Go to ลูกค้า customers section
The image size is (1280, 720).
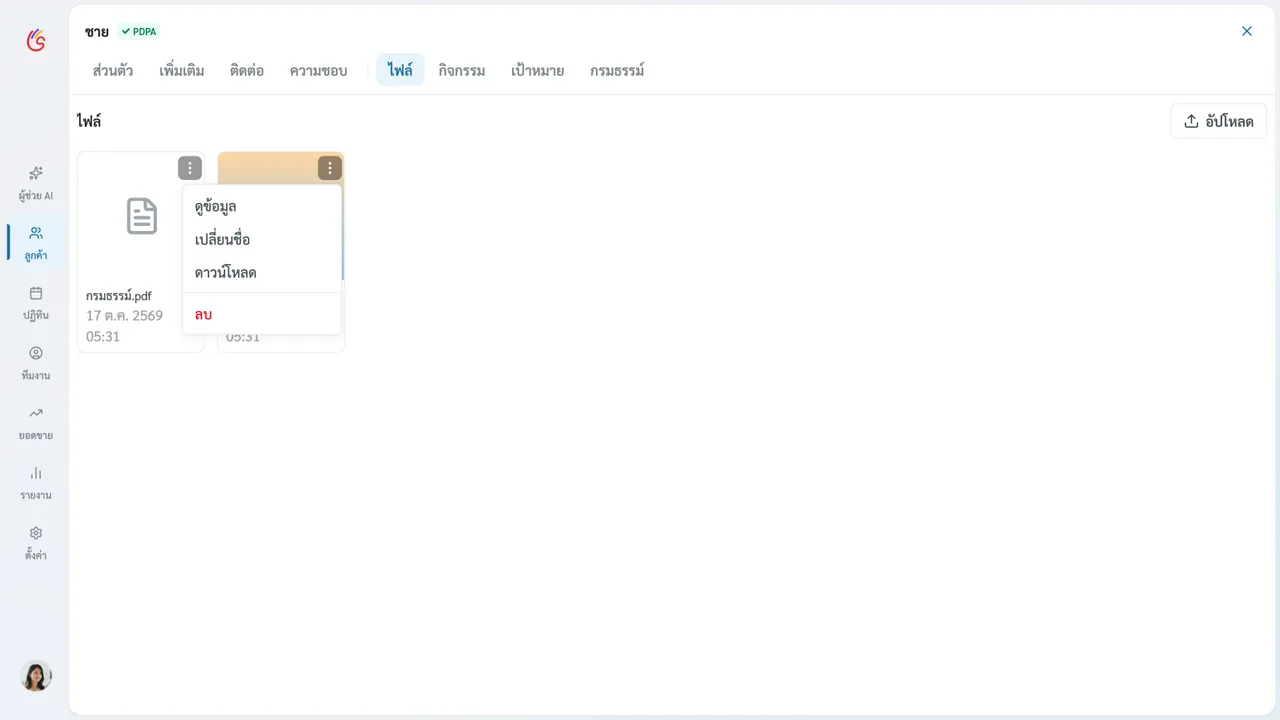point(36,243)
